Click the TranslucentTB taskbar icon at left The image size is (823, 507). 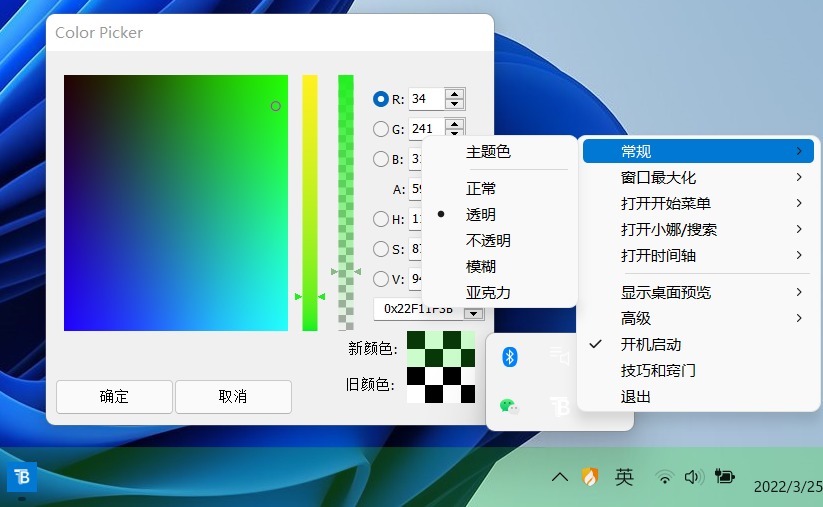point(21,477)
